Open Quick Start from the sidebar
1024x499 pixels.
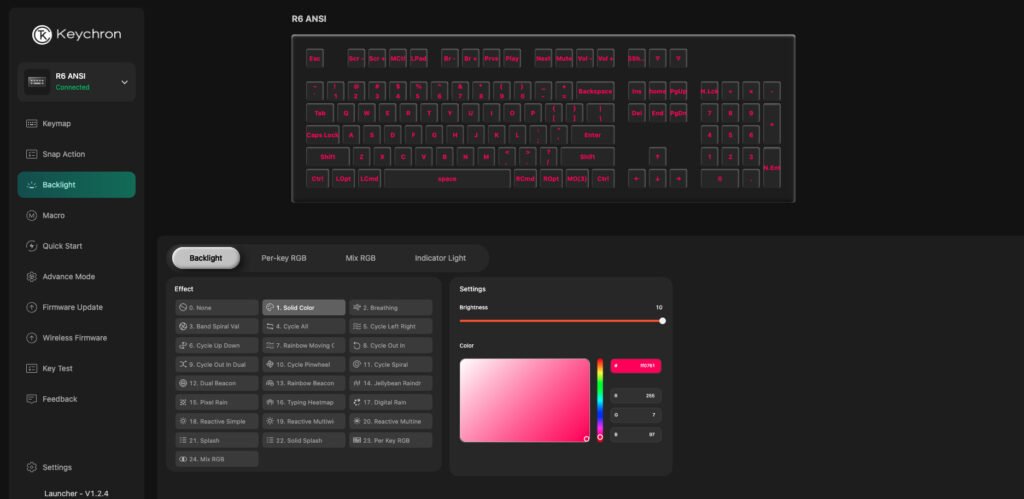click(62, 246)
